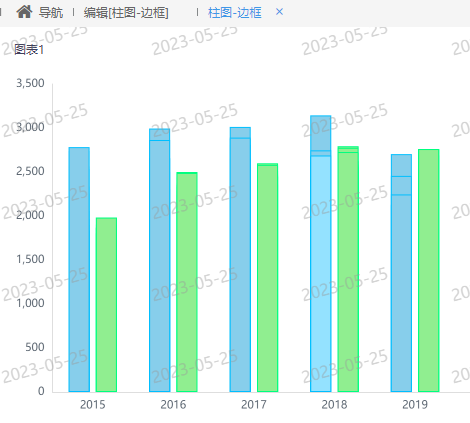Image resolution: width=470 pixels, height=423 pixels.
Task: Close the 柱图-边框 tab
Action: 279,12
